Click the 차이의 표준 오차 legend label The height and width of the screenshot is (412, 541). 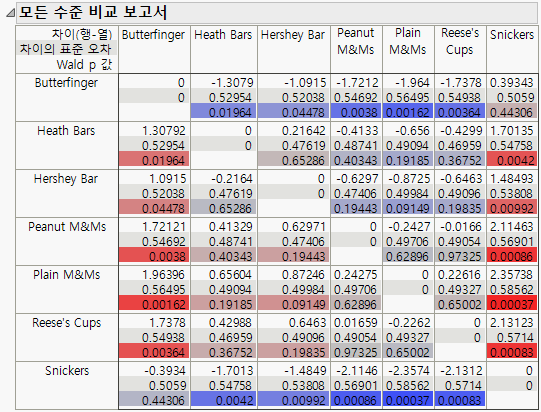[x=66, y=49]
